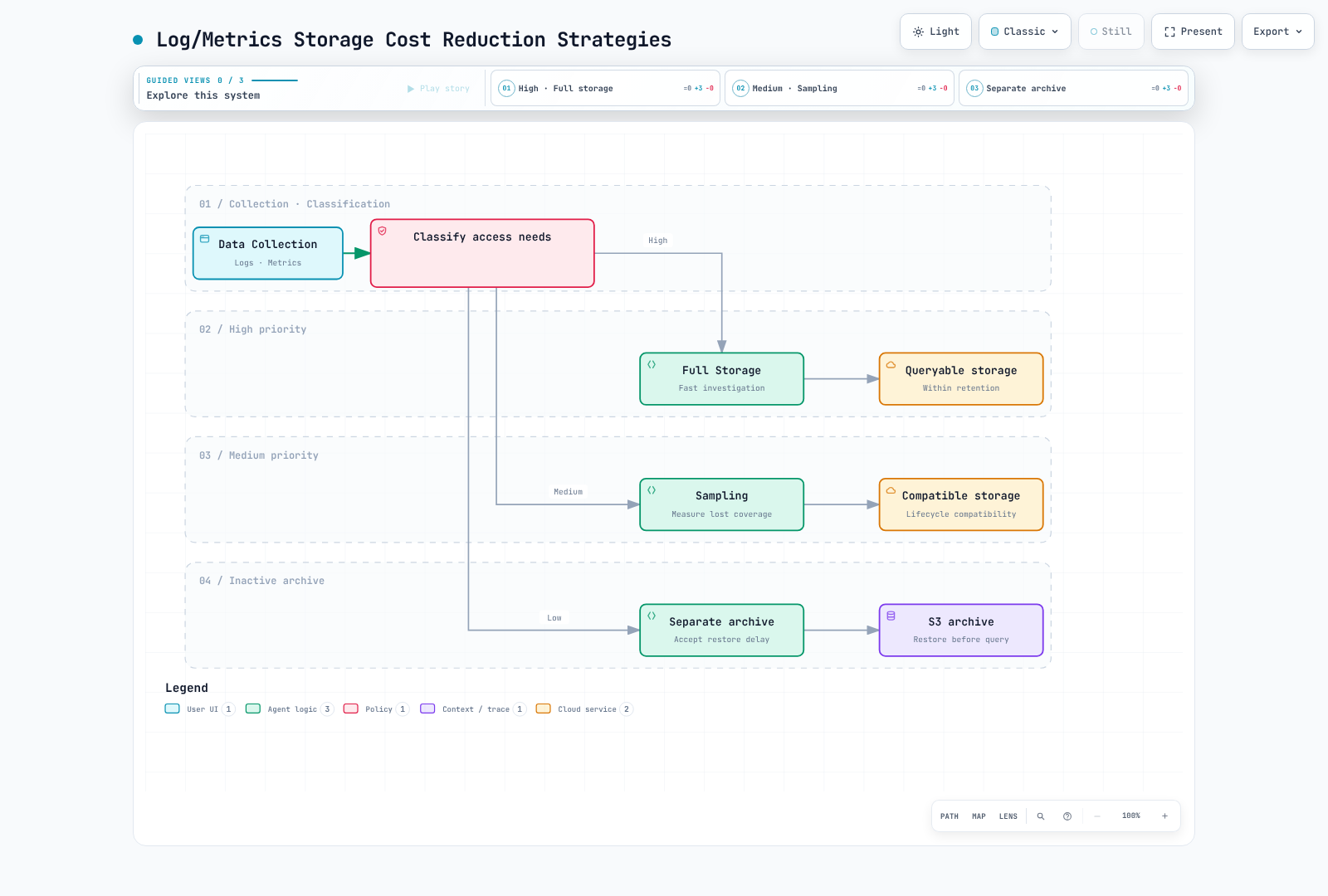Enter Present mode
Screen dimensions: 1328x896
pyautogui.click(x=1193, y=32)
